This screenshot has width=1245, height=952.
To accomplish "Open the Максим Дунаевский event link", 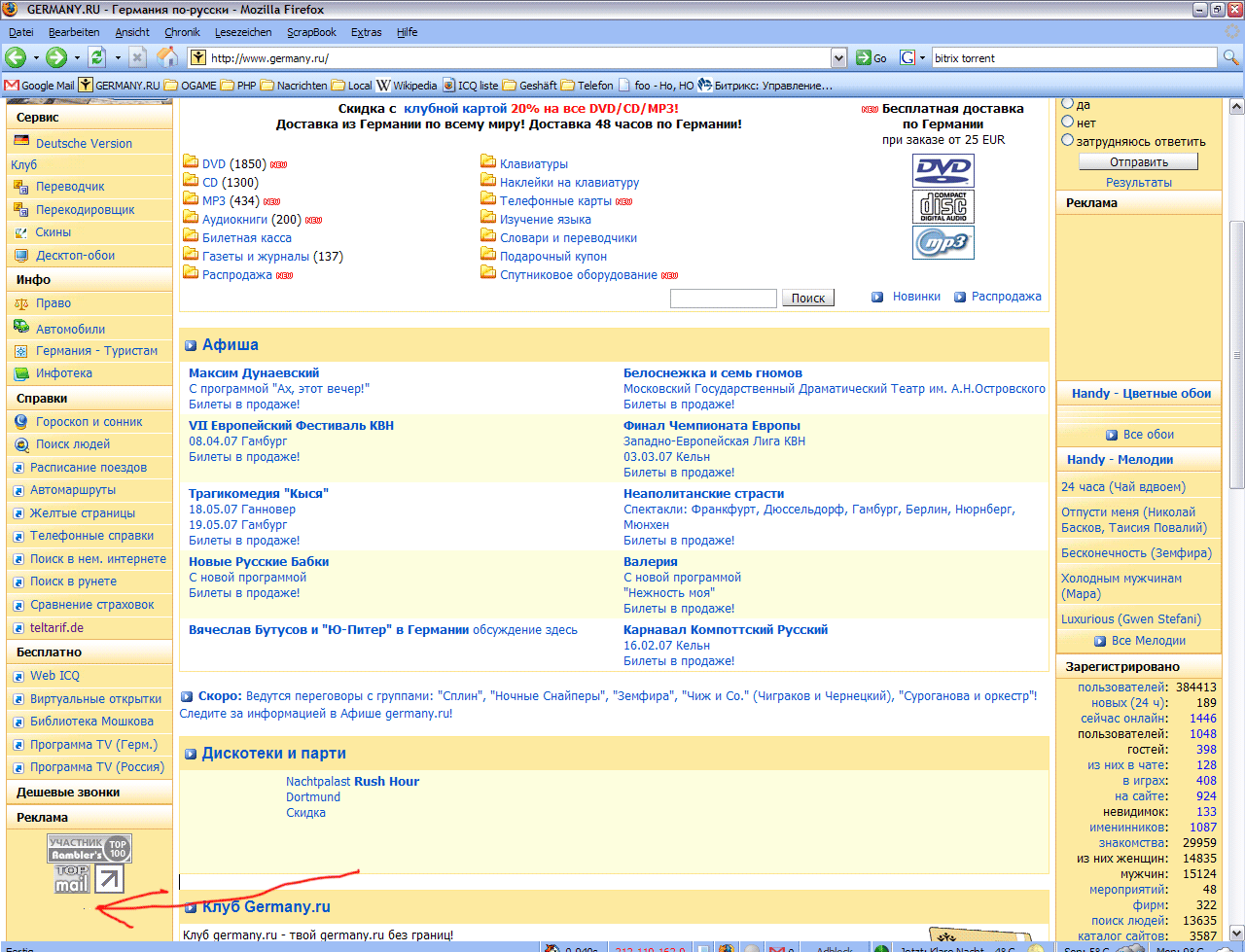I will (x=254, y=373).
